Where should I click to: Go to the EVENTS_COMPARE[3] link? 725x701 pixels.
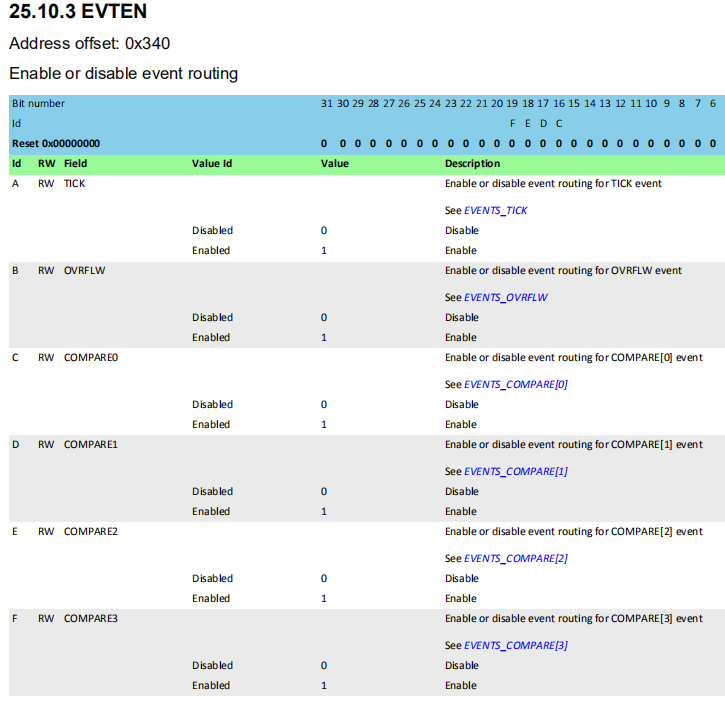coord(516,645)
